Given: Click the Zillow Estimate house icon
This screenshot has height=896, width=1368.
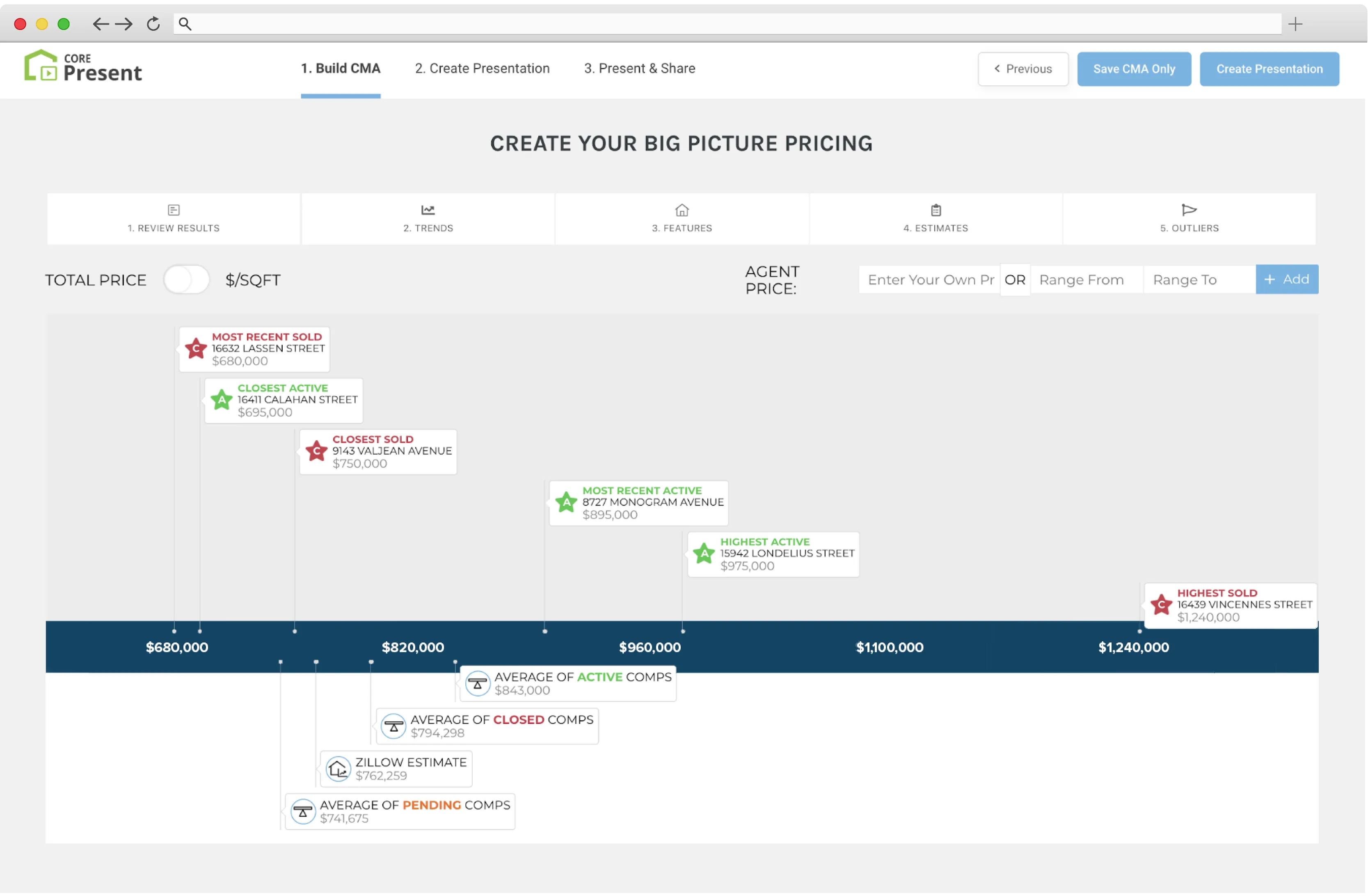Looking at the screenshot, I should coord(338,768).
